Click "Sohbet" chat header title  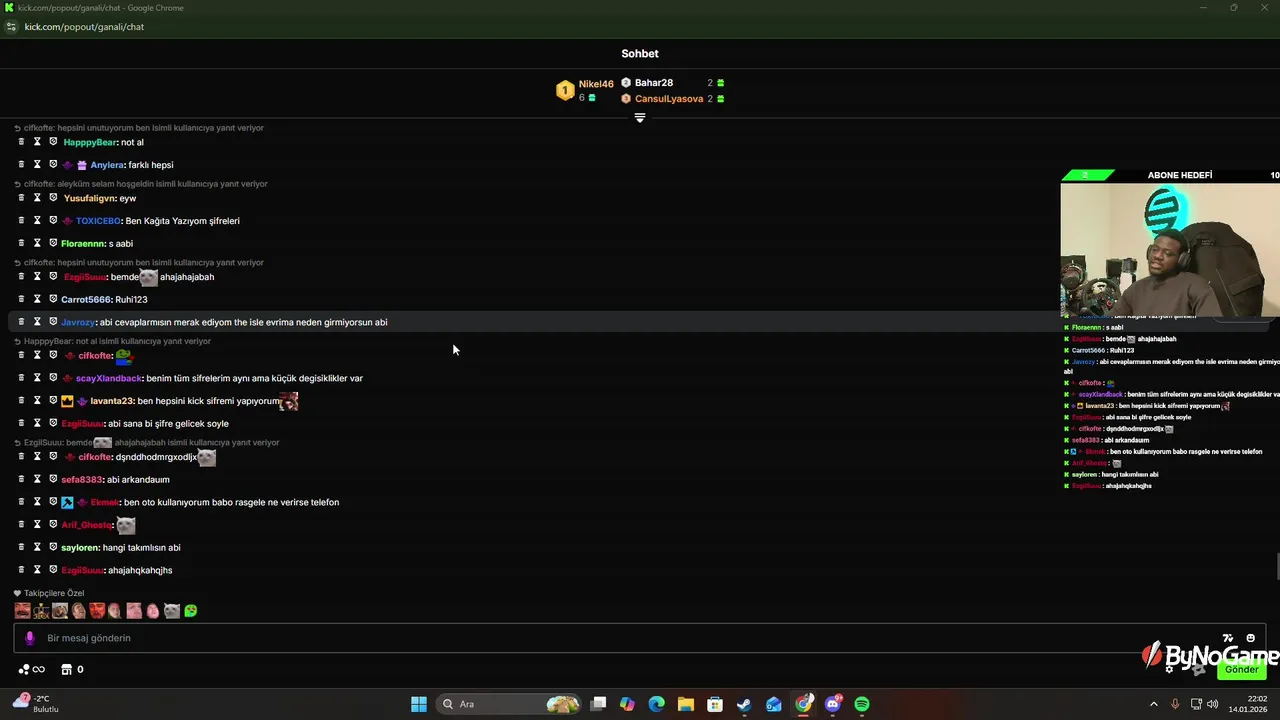tap(640, 54)
